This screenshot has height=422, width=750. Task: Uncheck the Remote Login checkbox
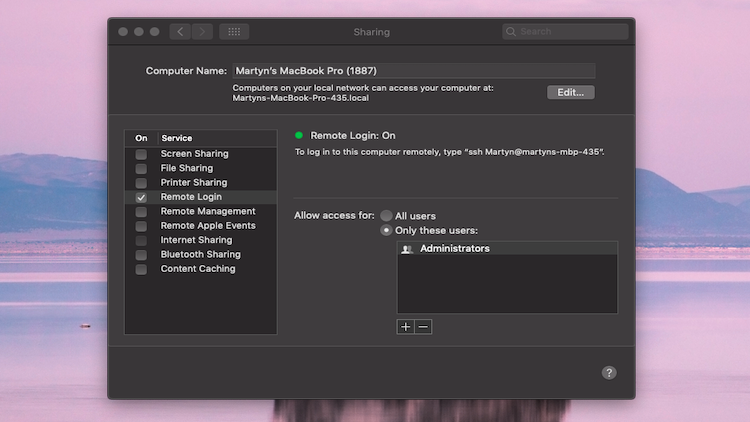click(141, 198)
